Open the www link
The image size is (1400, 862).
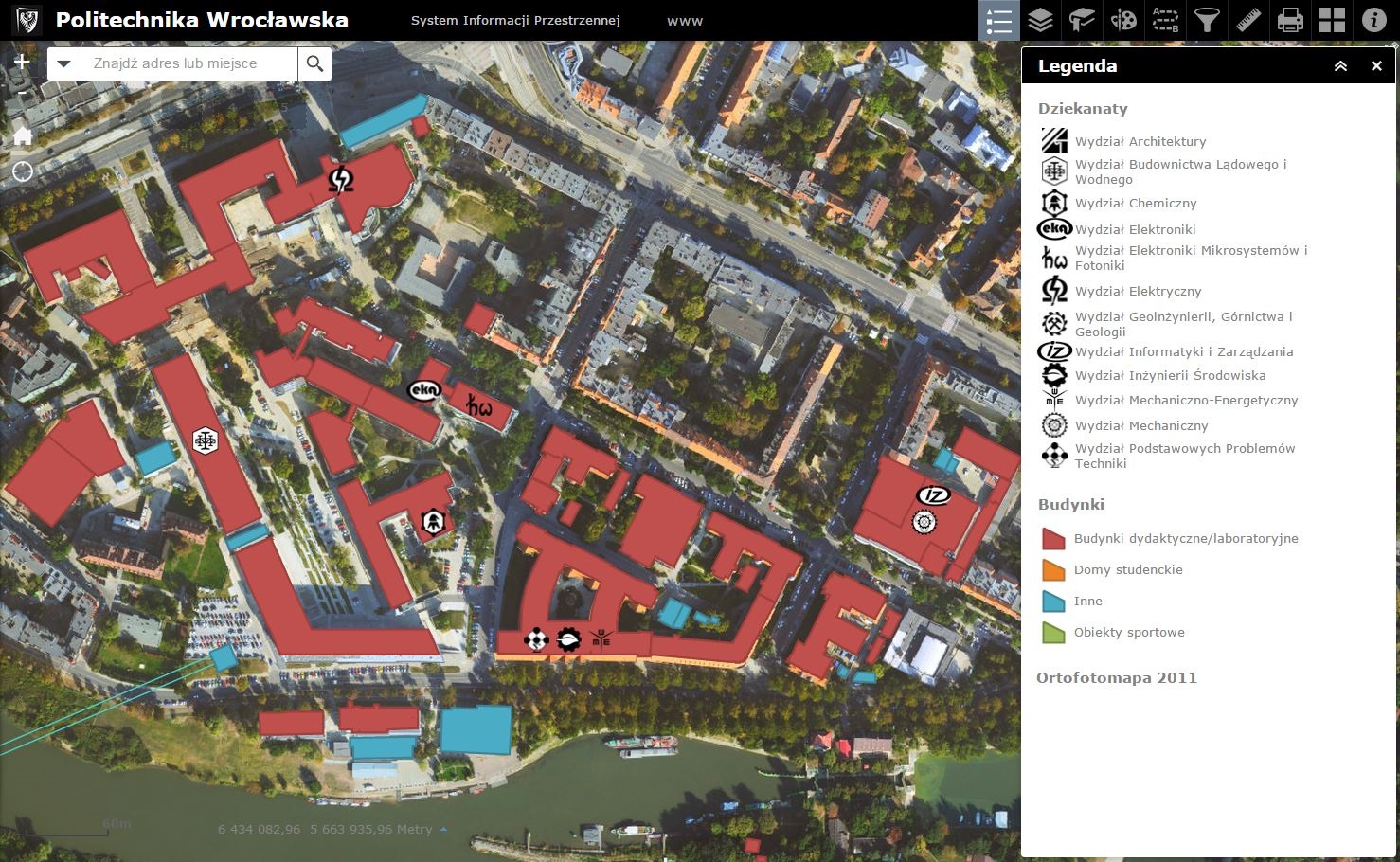(x=685, y=20)
